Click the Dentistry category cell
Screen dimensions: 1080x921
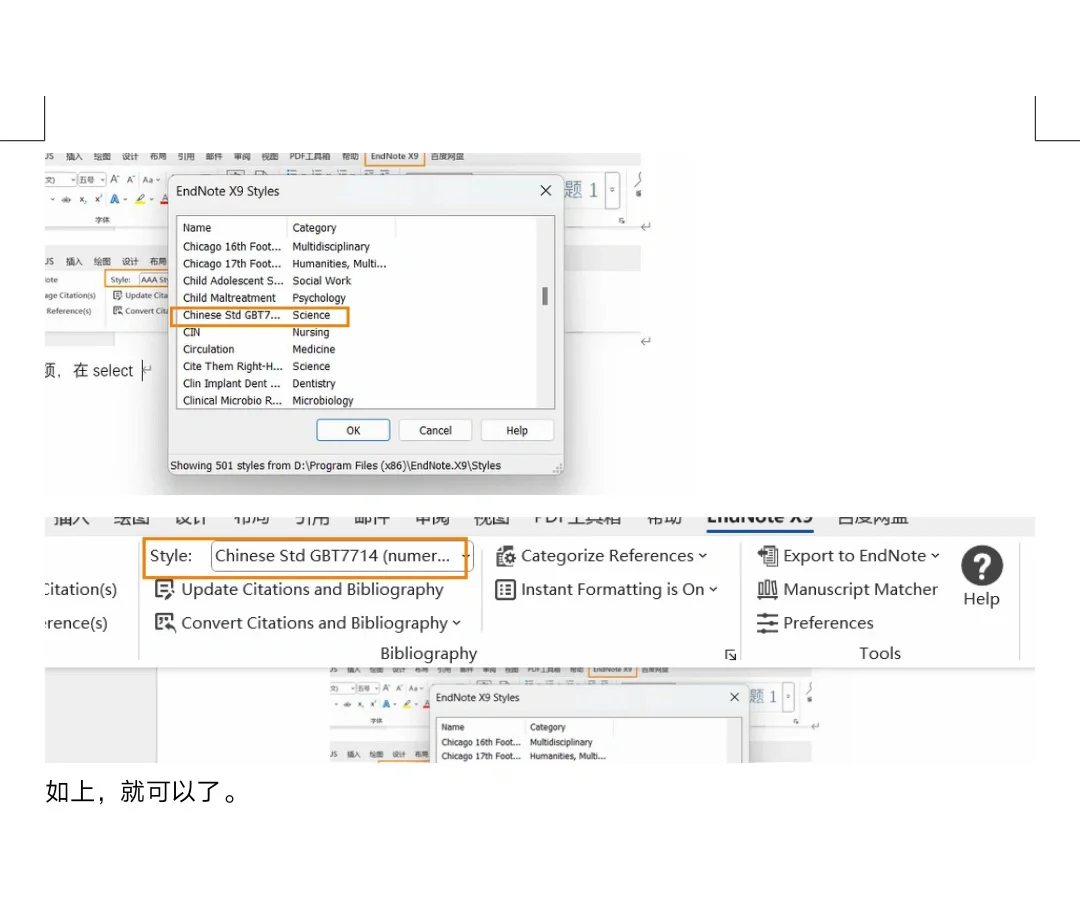pyautogui.click(x=314, y=384)
